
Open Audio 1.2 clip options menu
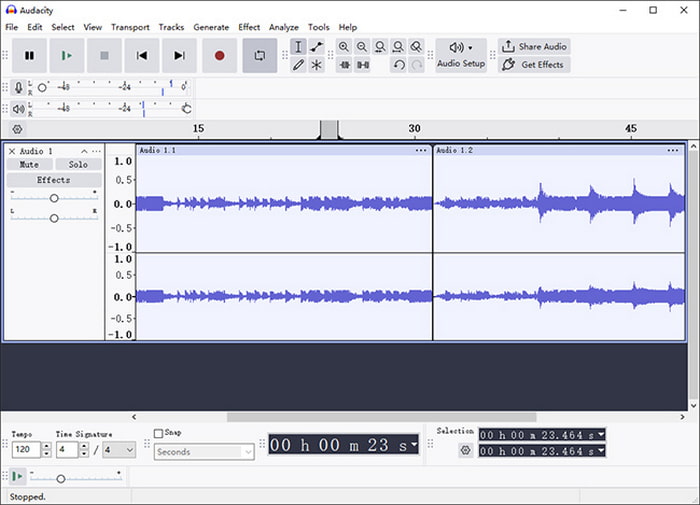[673, 150]
